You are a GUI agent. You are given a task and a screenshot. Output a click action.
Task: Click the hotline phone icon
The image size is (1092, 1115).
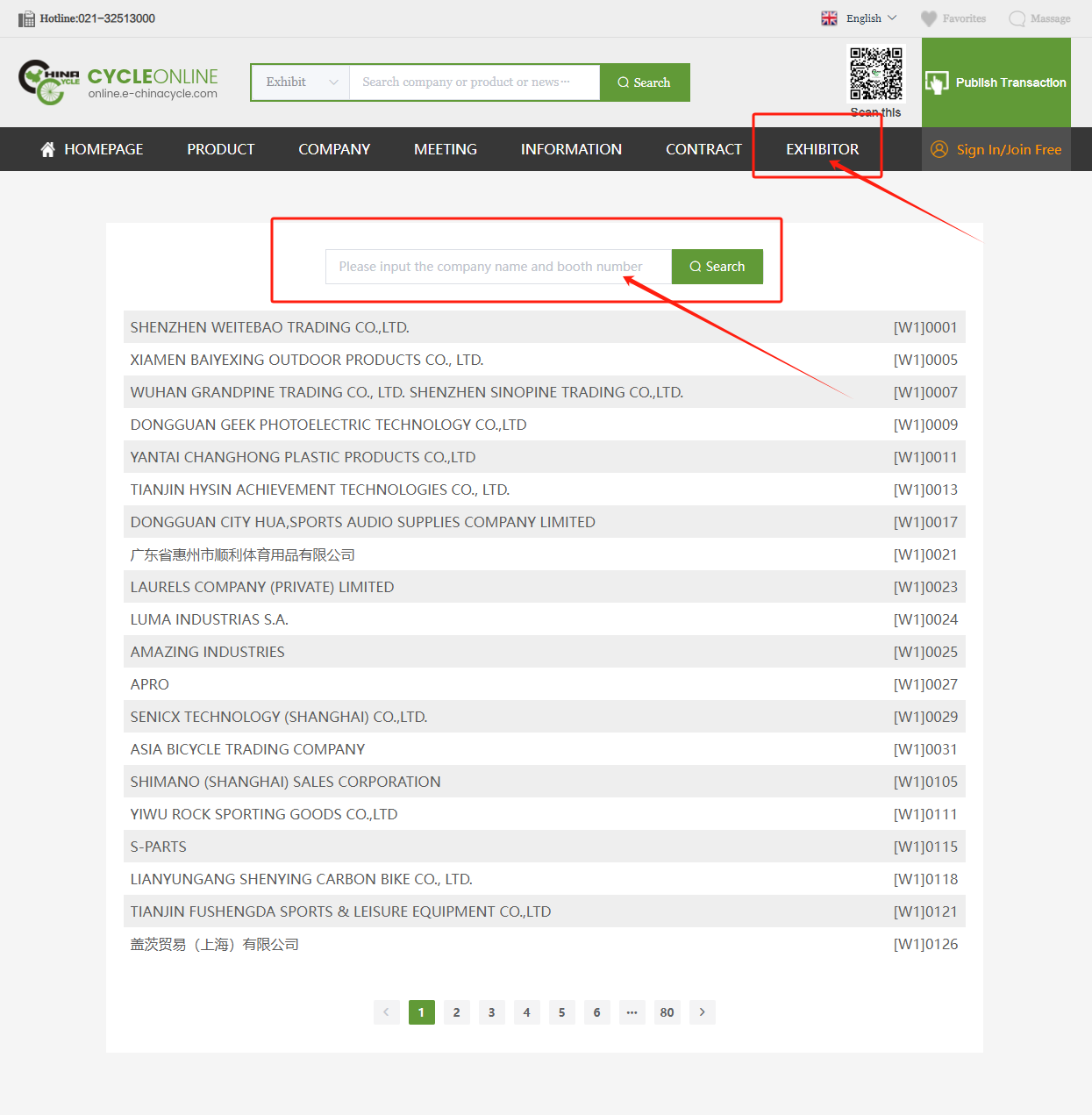click(x=26, y=18)
